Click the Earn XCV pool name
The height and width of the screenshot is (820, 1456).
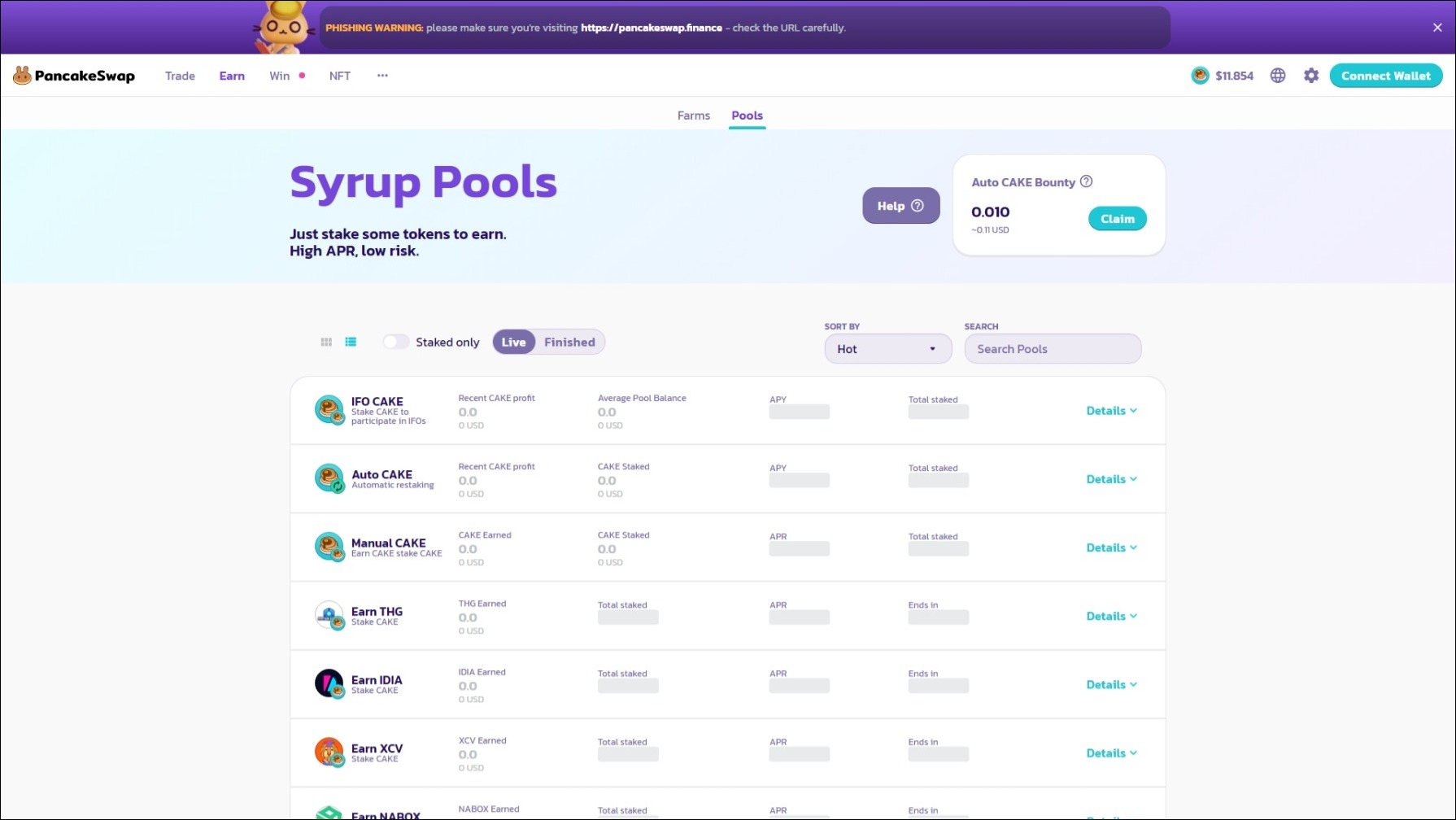point(377,748)
